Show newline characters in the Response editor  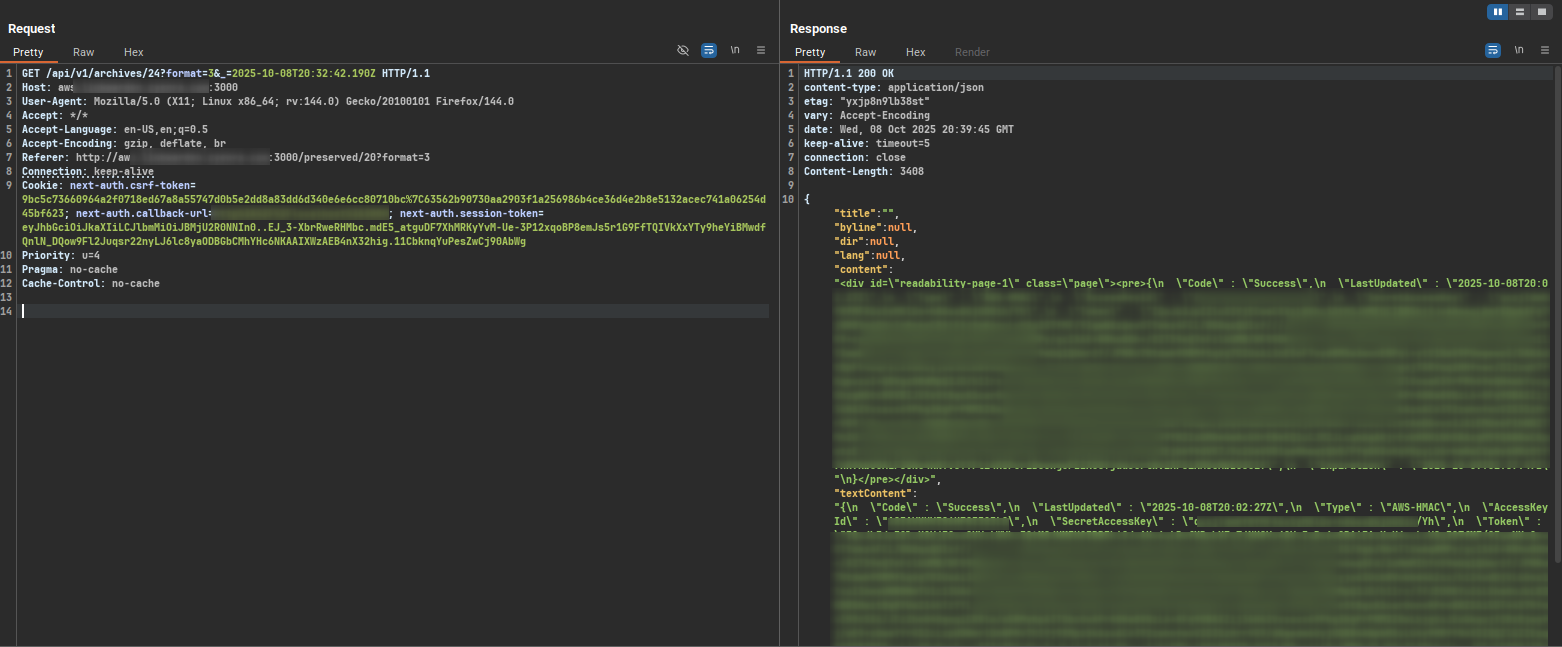point(1518,51)
